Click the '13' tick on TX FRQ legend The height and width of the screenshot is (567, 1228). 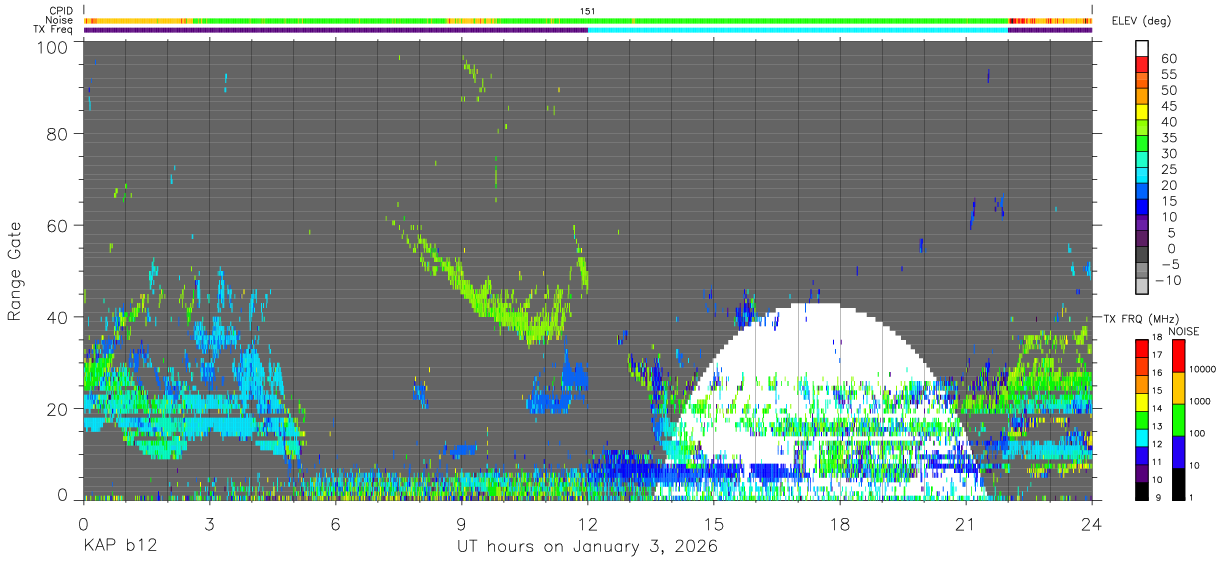pos(1158,428)
